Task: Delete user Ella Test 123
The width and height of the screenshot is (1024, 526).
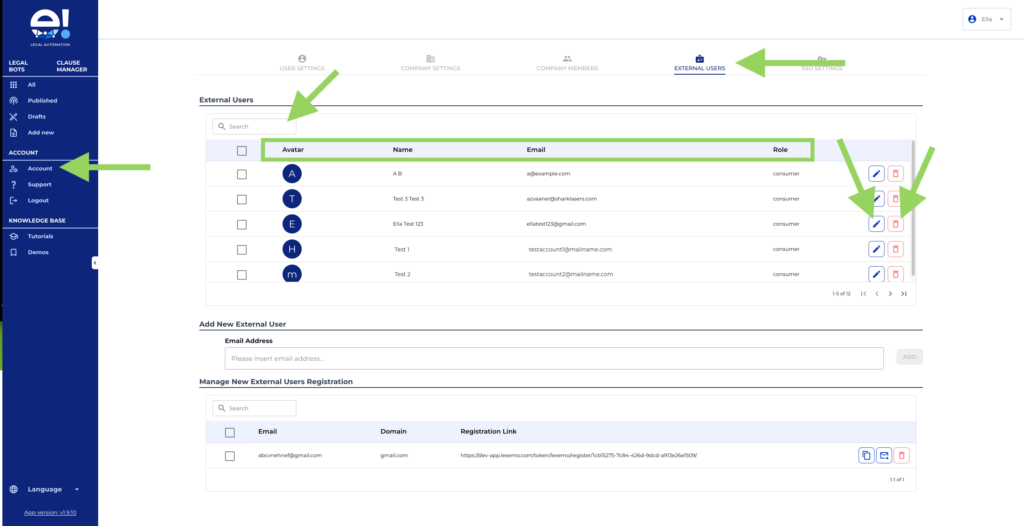Action: pos(896,224)
